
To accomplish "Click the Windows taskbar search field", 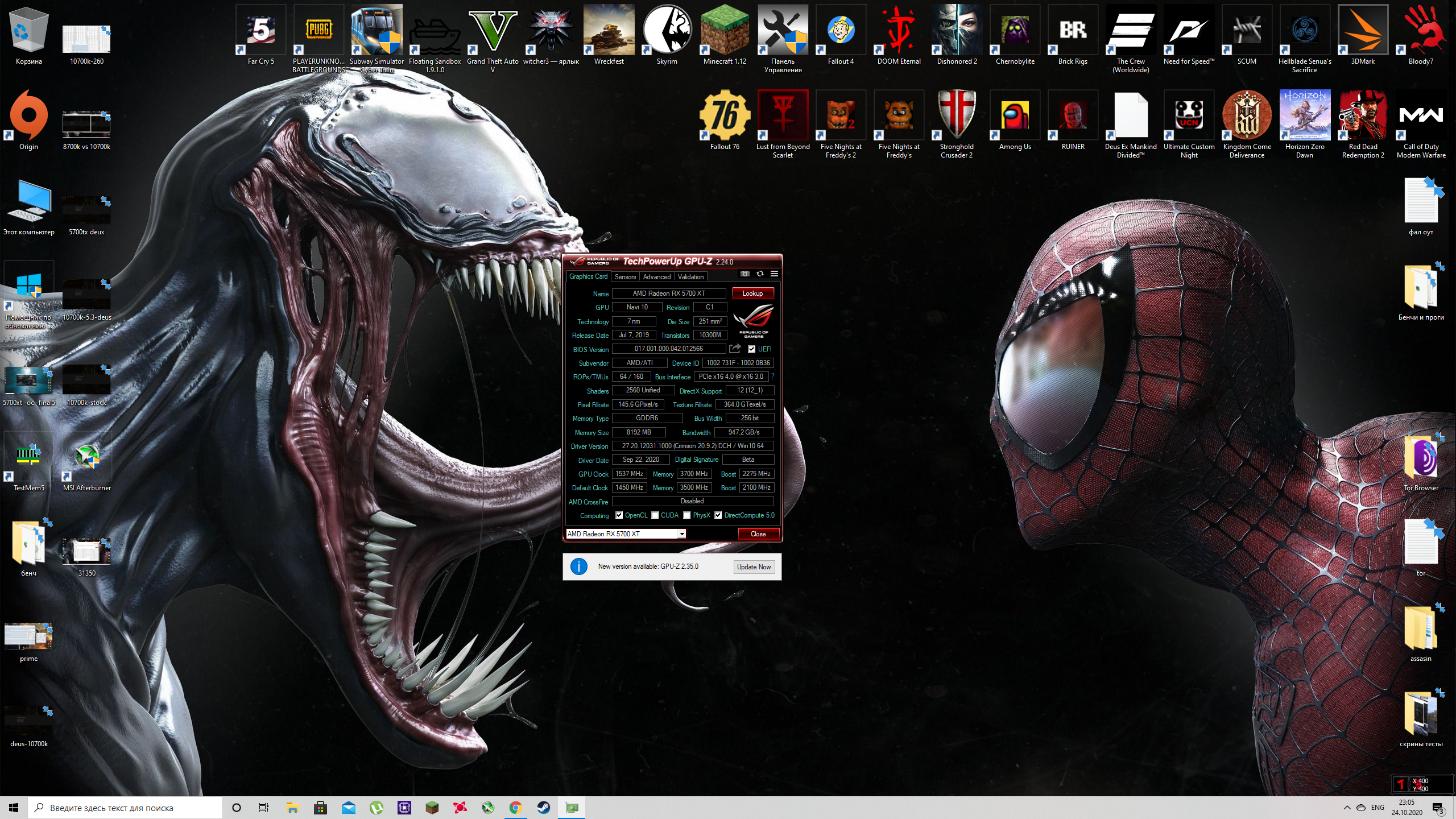I will 125,808.
